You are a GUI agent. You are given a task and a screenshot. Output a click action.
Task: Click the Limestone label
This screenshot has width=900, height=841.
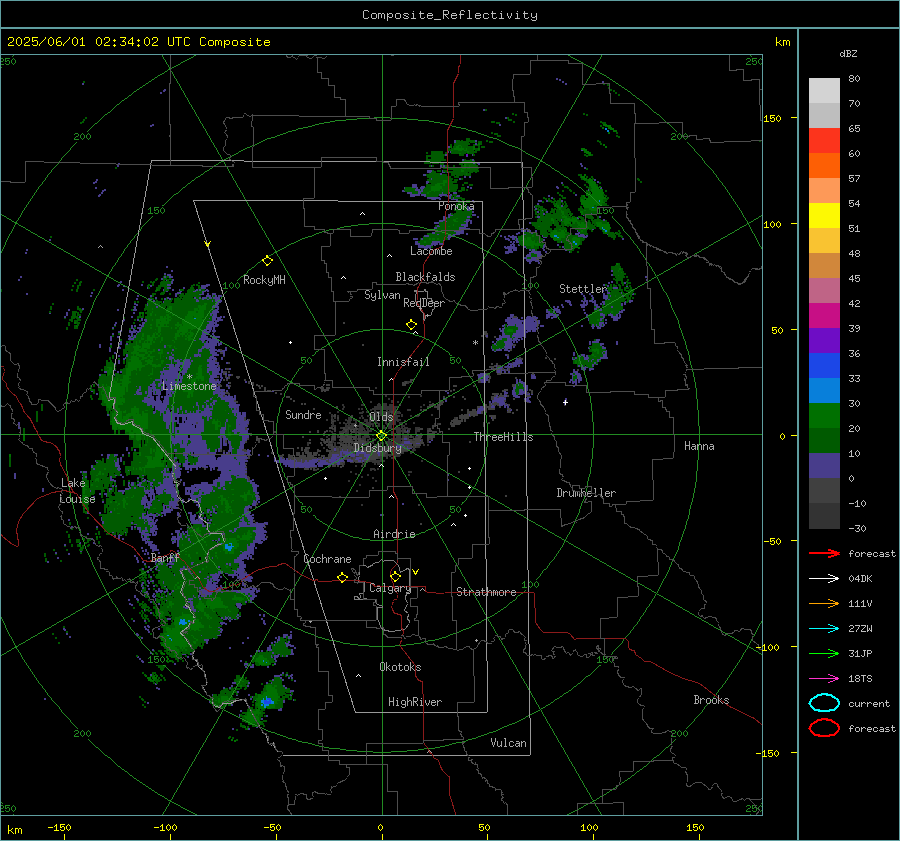click(x=189, y=386)
